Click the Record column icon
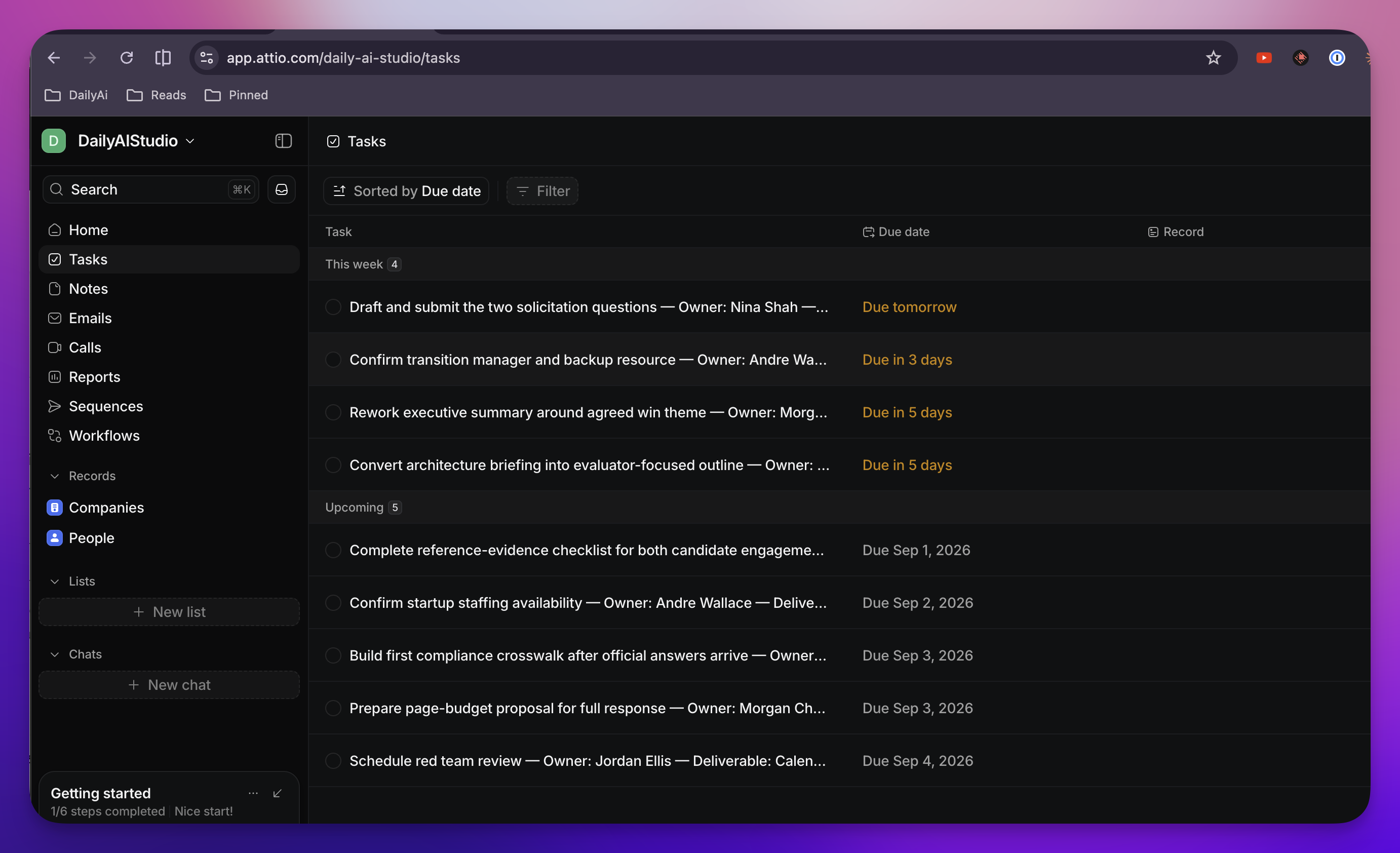Viewport: 1400px width, 853px height. click(1153, 232)
